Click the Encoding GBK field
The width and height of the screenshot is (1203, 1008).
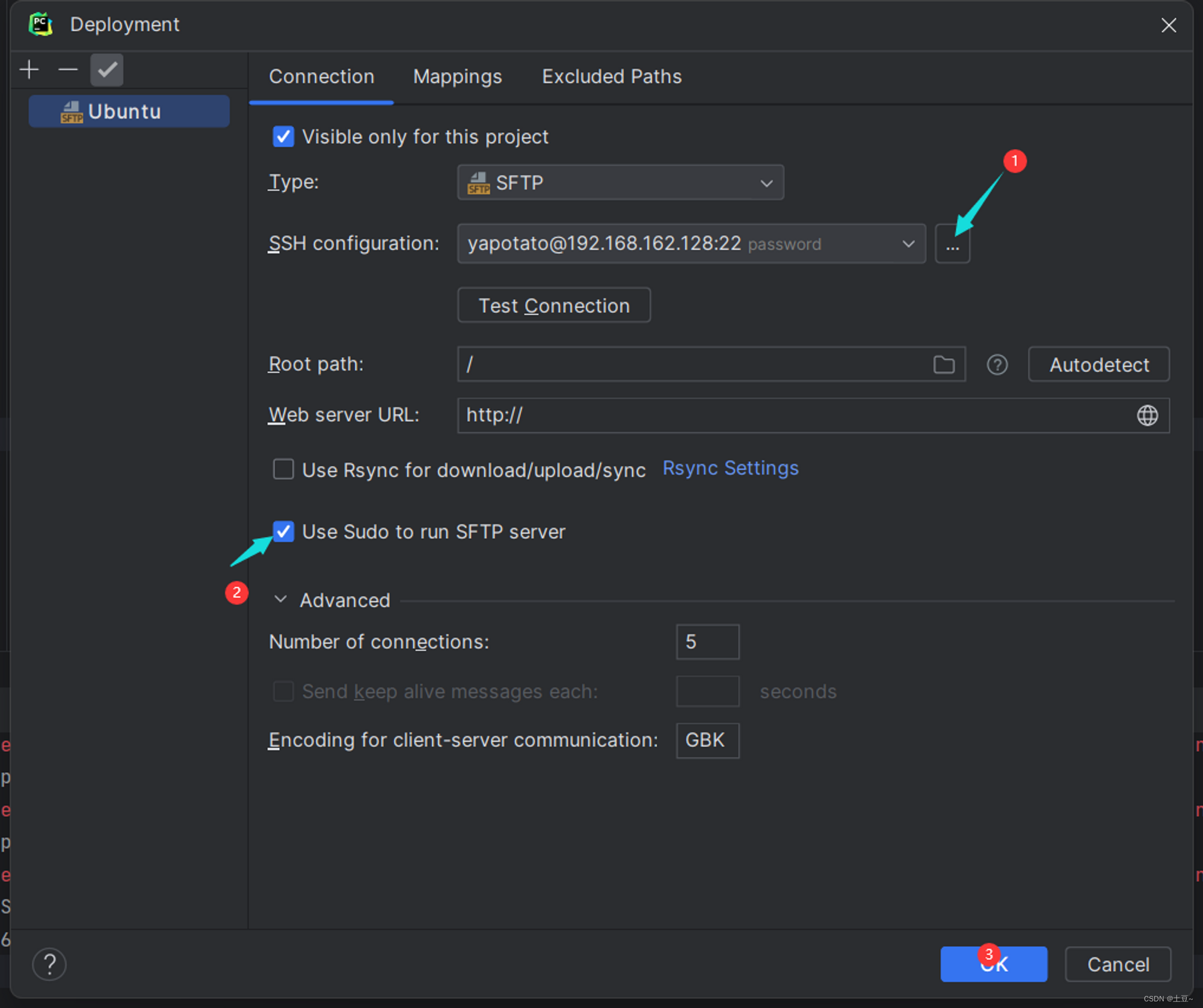pyautogui.click(x=707, y=740)
